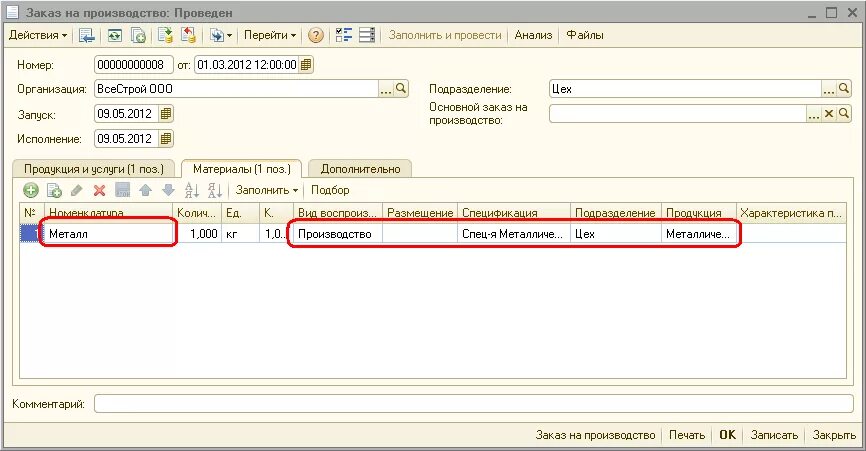Click the red delete row icon
866x451 pixels.
[x=99, y=190]
